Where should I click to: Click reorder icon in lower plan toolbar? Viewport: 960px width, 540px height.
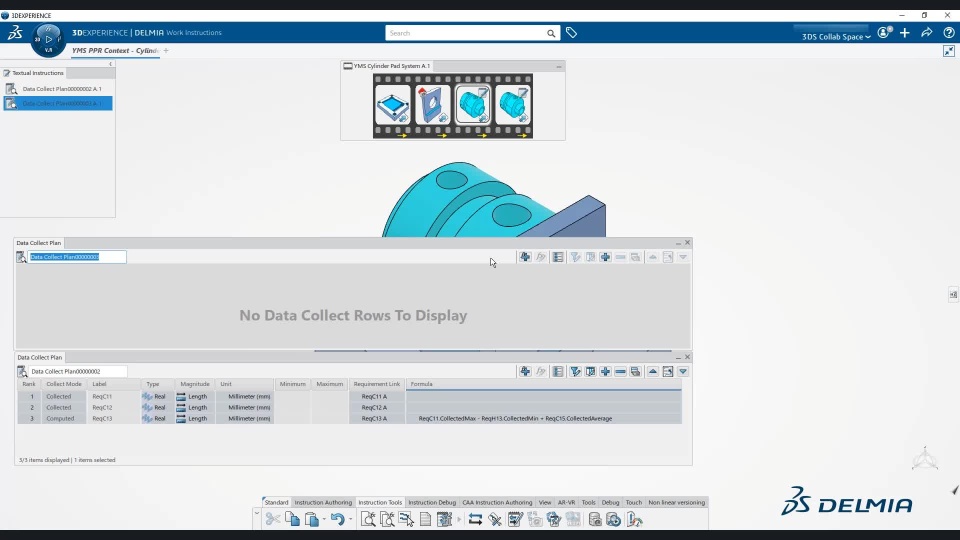pyautogui.click(x=668, y=372)
